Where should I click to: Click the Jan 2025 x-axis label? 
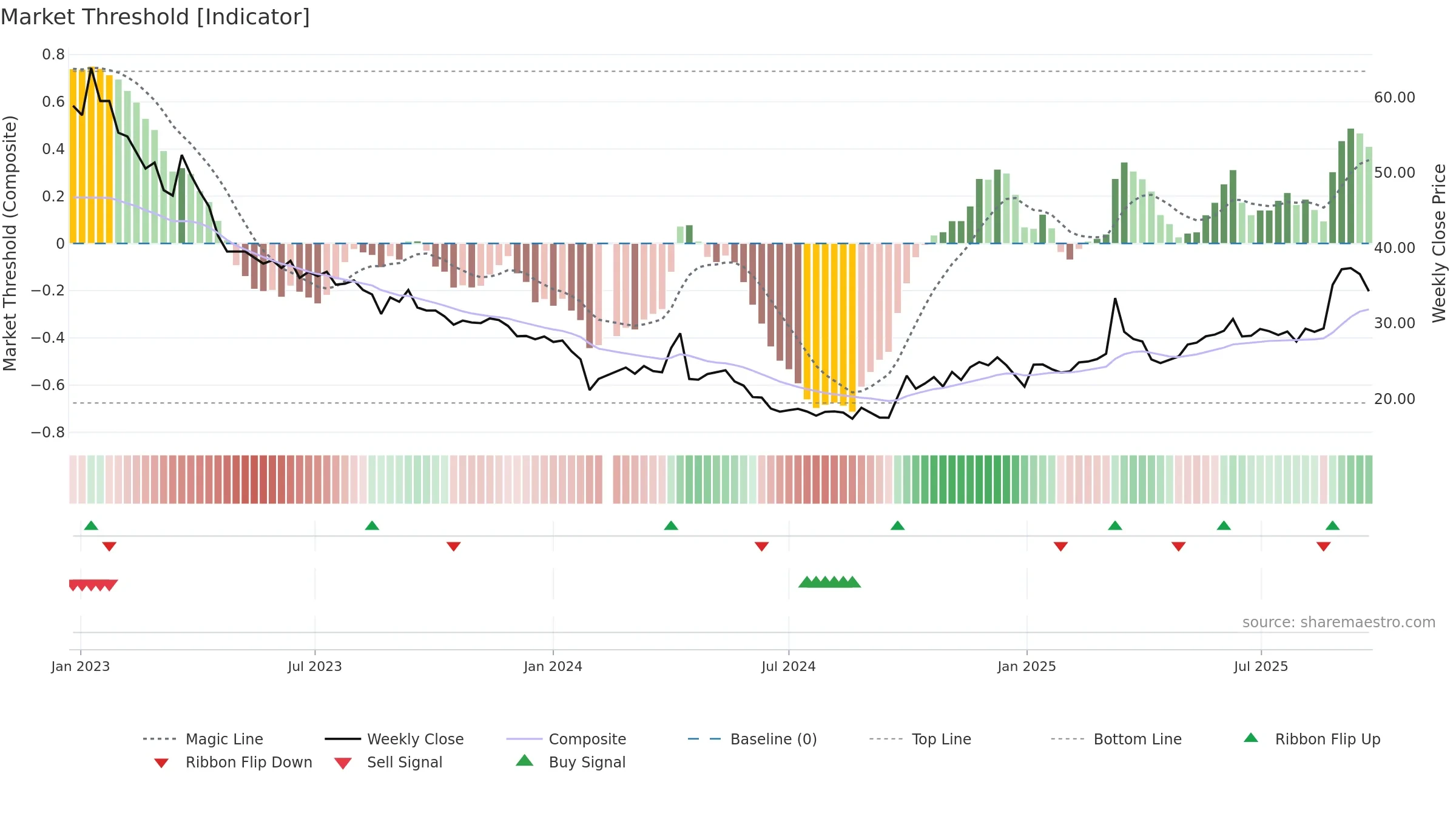[1026, 666]
